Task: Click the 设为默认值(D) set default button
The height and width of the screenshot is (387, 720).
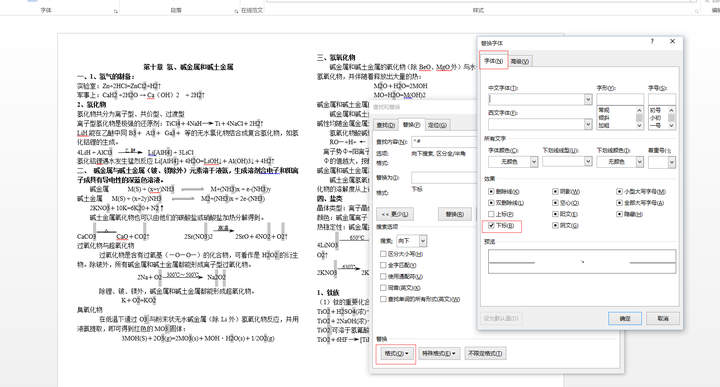Action: (x=501, y=319)
